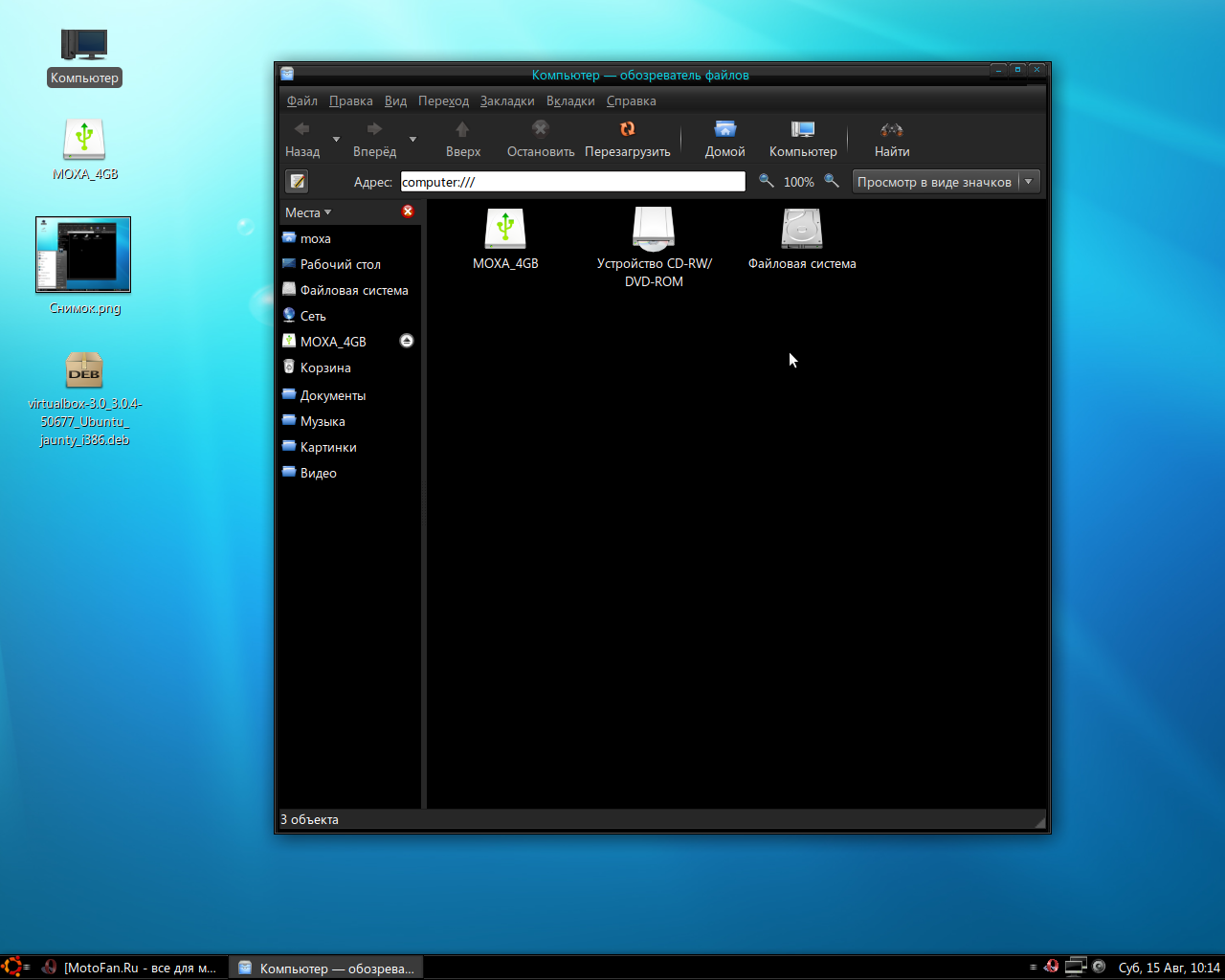1225x980 pixels.
Task: Click the Компьютер toolbar icon
Action: [x=803, y=129]
